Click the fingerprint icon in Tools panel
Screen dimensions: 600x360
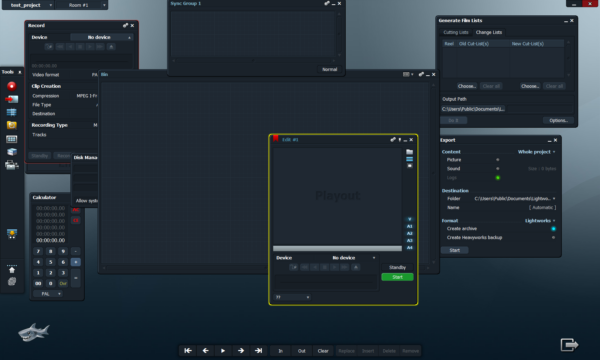point(12,282)
